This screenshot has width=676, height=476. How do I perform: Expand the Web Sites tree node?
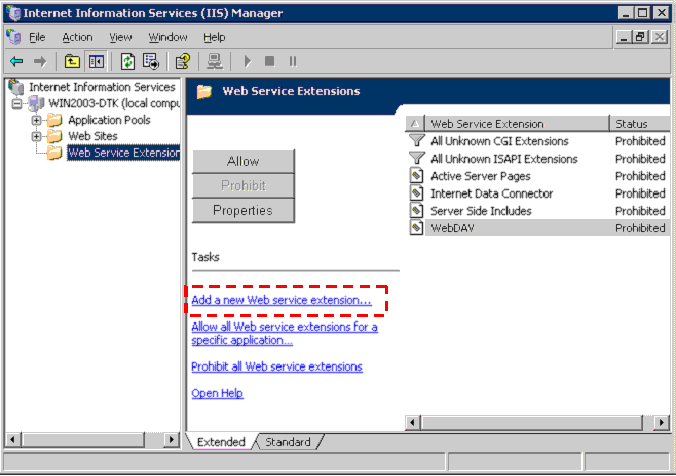click(x=37, y=136)
